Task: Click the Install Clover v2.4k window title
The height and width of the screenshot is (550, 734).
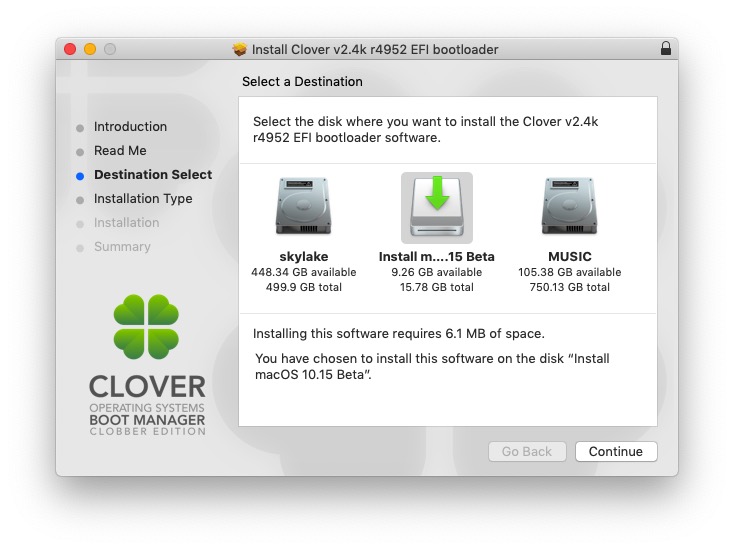Action: point(375,49)
